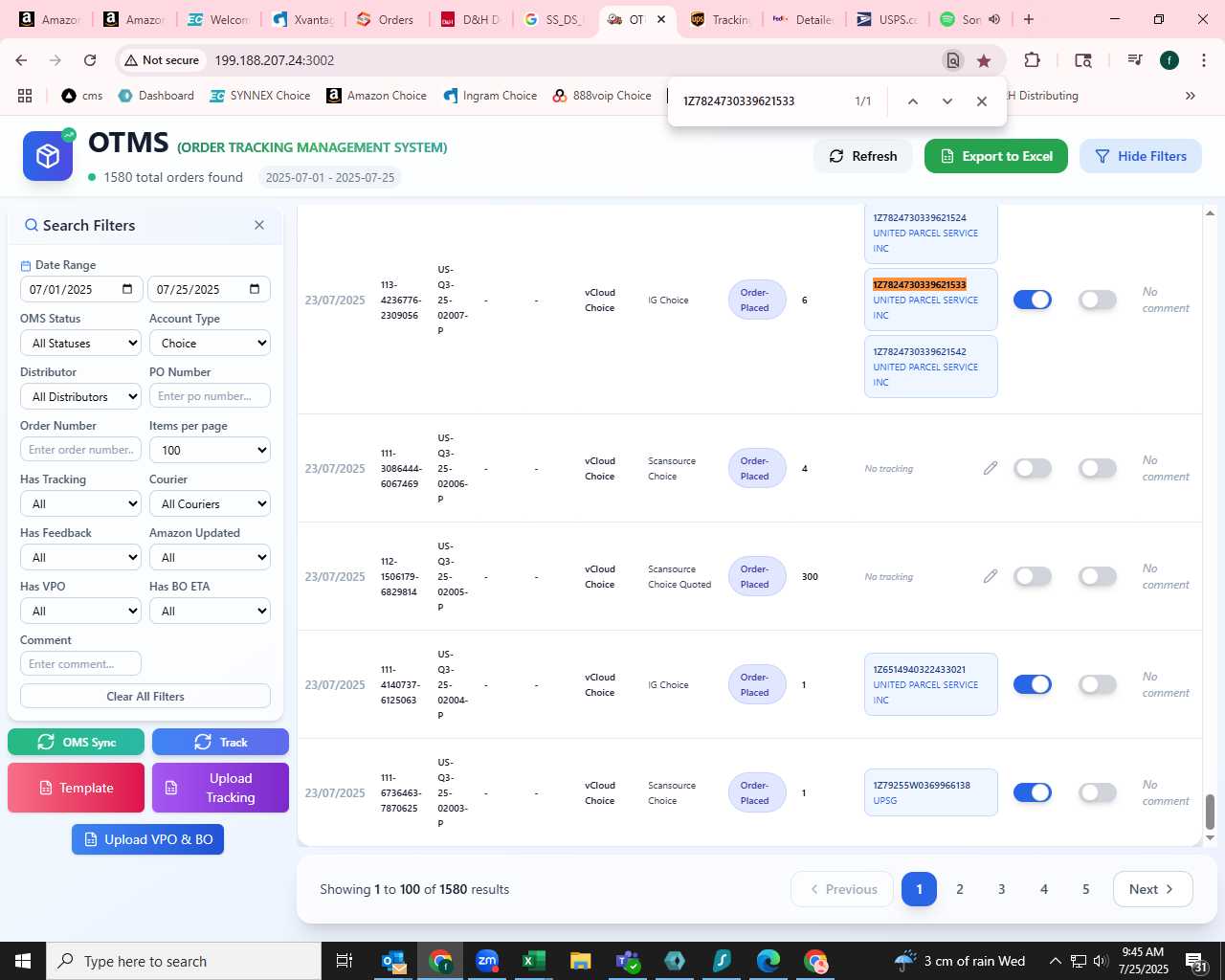Screen dimensions: 1225x980
Task: Open the End date calendar picker
Action: point(255,289)
